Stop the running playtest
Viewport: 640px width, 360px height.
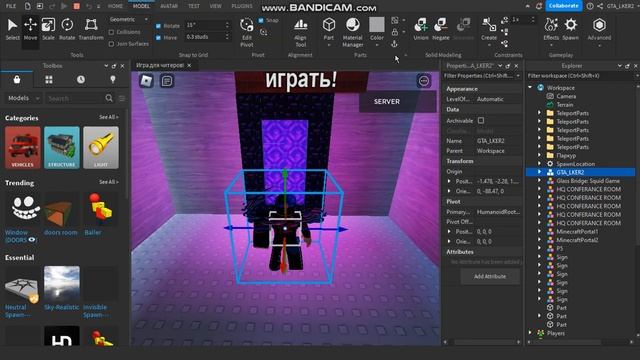click(76, 6)
